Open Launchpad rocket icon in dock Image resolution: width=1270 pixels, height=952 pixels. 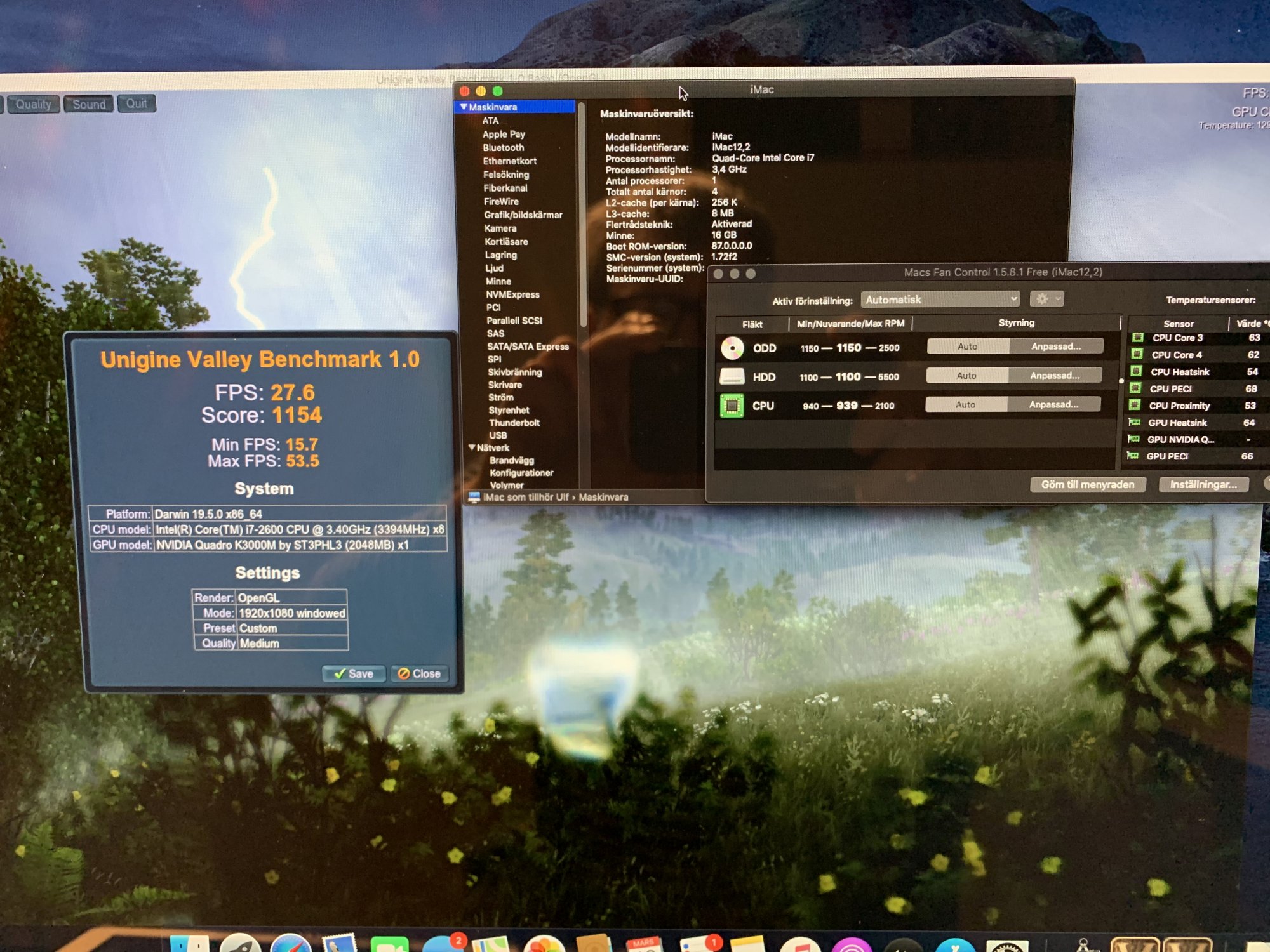coord(240,944)
